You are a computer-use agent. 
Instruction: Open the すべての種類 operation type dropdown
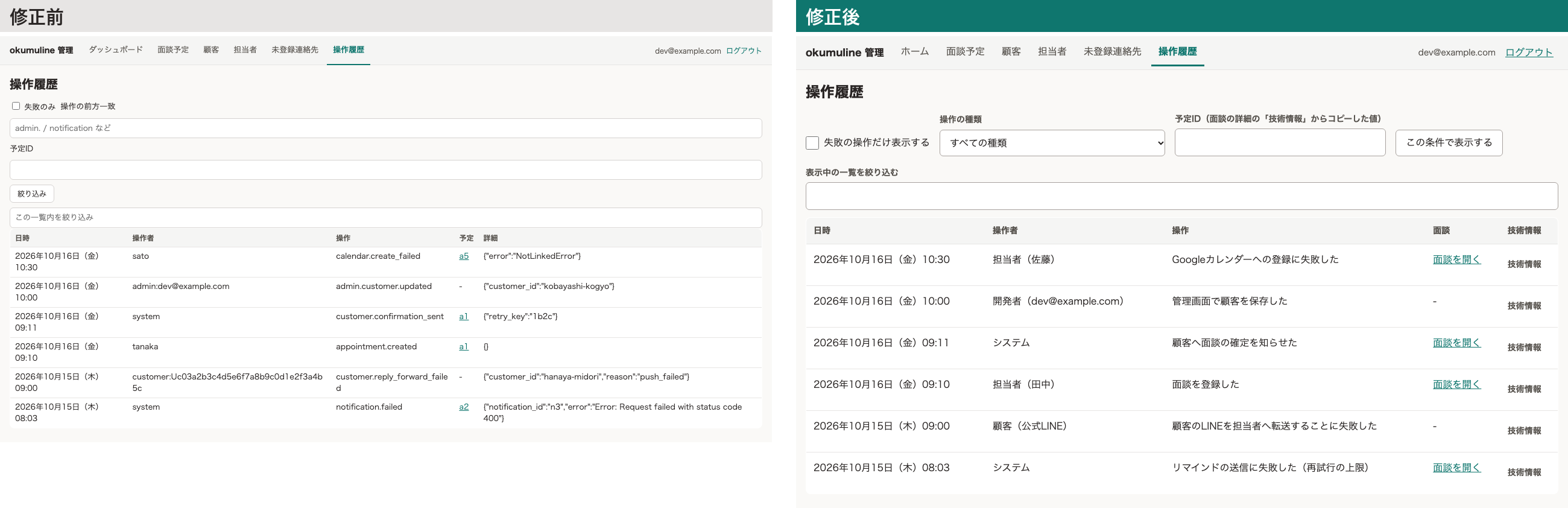click(1052, 142)
